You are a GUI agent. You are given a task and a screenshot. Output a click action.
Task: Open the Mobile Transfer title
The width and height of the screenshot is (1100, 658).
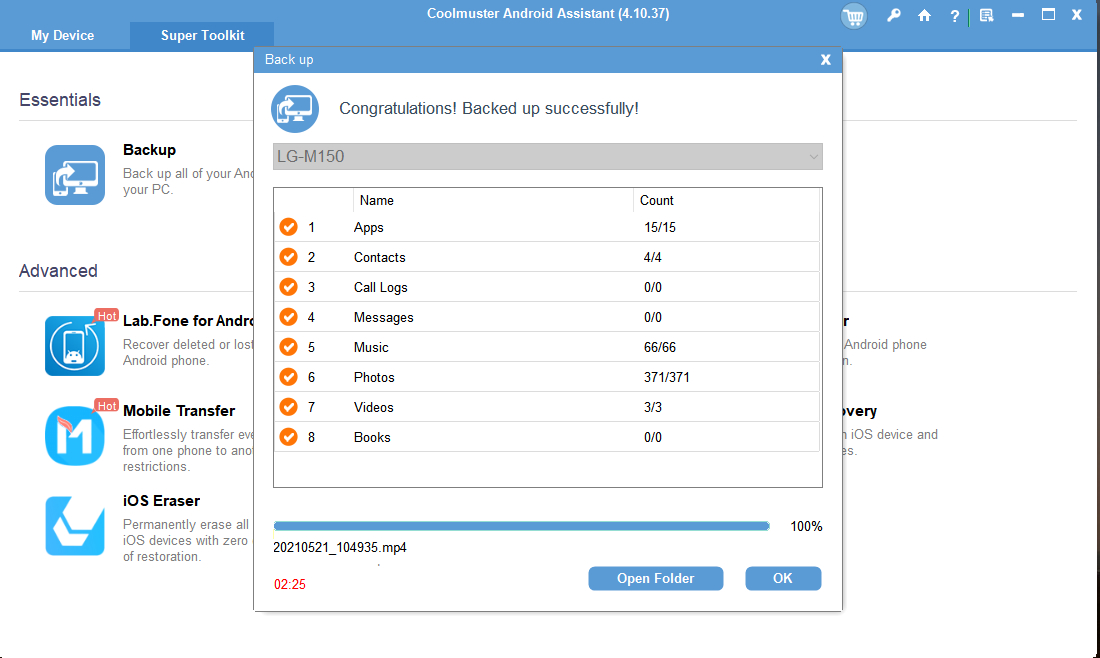(x=179, y=410)
